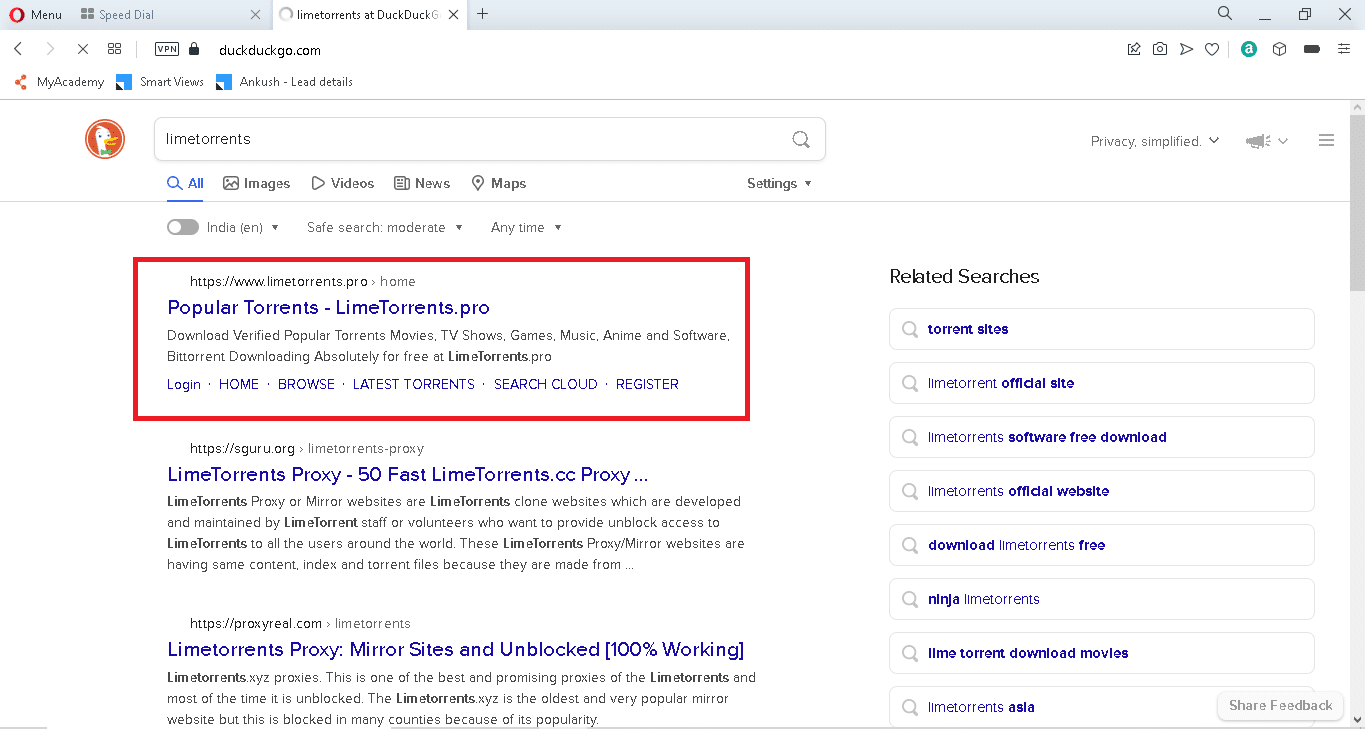This screenshot has width=1365, height=729.
Task: Open Popular Torrents - LimeTorrents.pro result
Action: [x=329, y=307]
